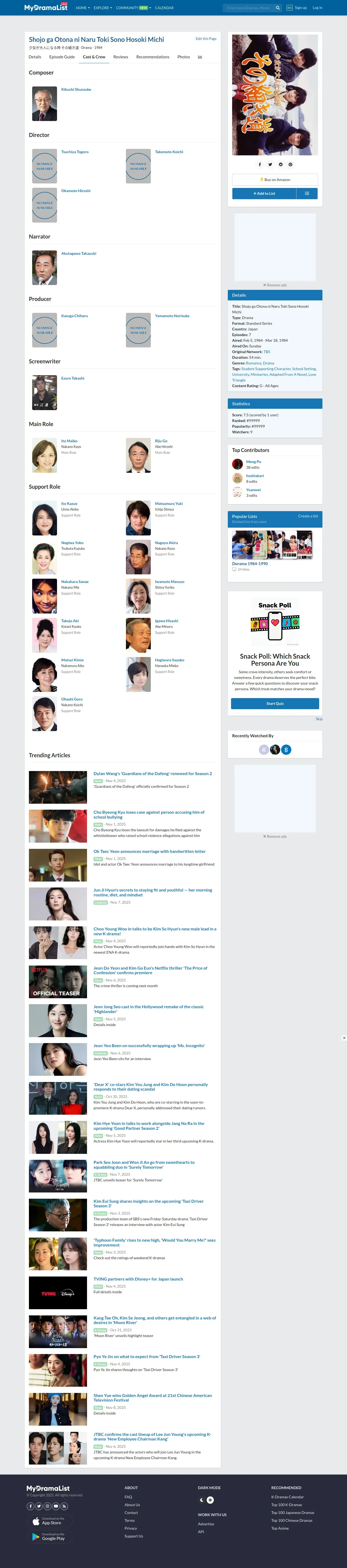Open K-Dramas Calendar footer link
This screenshot has width=347, height=1568.
[287, 1497]
